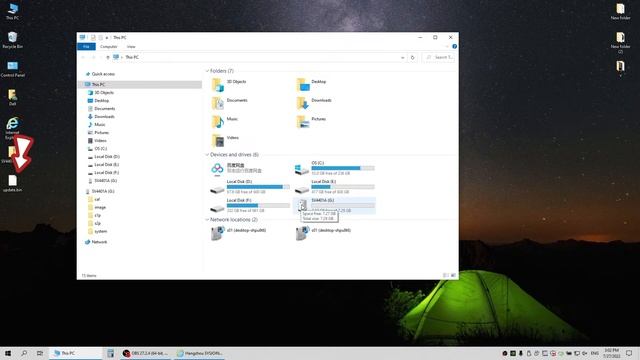The width and height of the screenshot is (640, 360).
Task: Select the Baidu Netdisk cloud drive icon
Action: click(x=217, y=168)
